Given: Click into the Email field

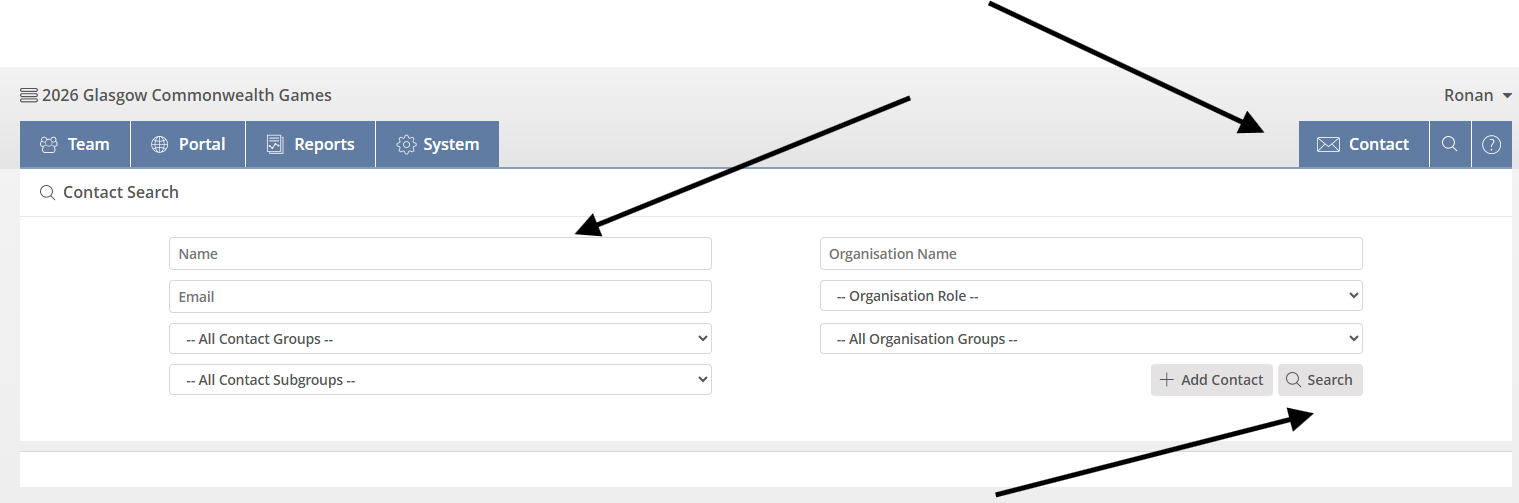Looking at the screenshot, I should pyautogui.click(x=440, y=296).
